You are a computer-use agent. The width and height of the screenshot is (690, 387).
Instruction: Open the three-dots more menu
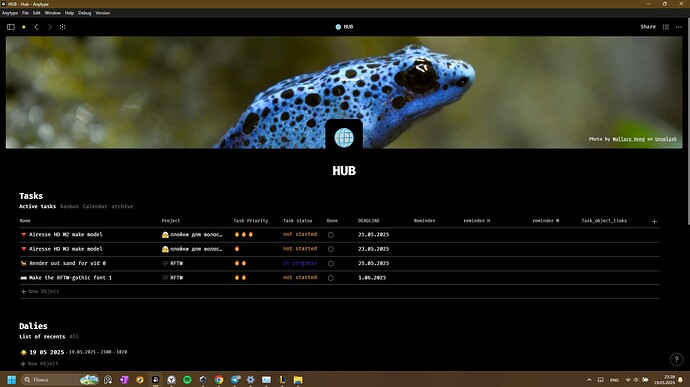click(x=679, y=27)
